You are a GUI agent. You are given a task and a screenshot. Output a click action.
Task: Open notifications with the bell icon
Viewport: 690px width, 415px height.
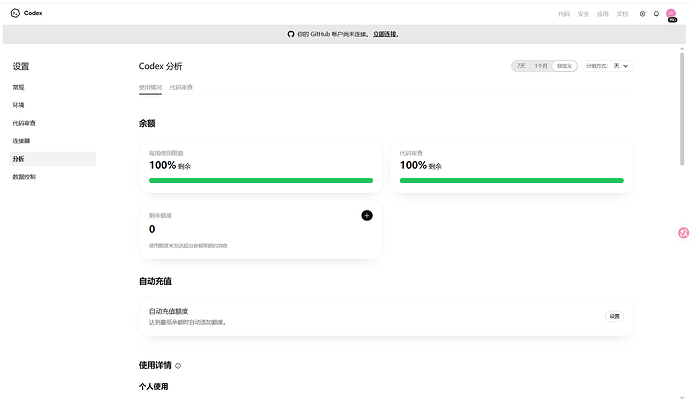656,14
